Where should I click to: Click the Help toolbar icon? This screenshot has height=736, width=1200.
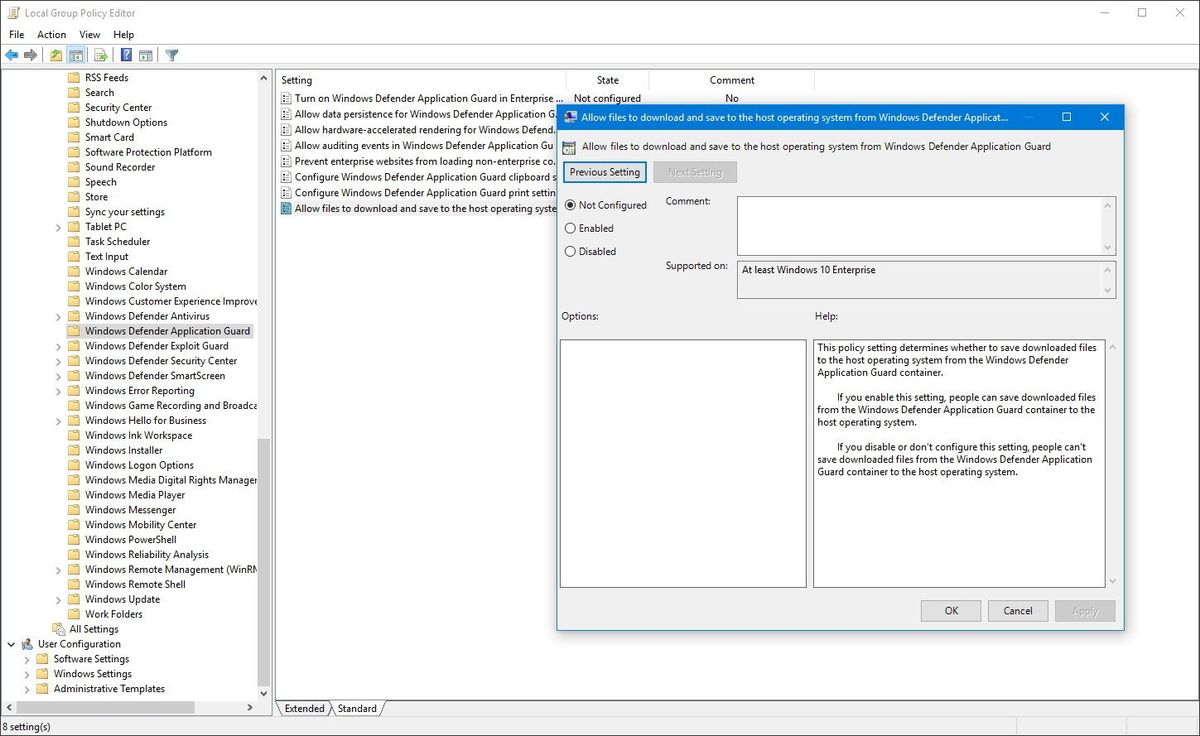click(127, 54)
